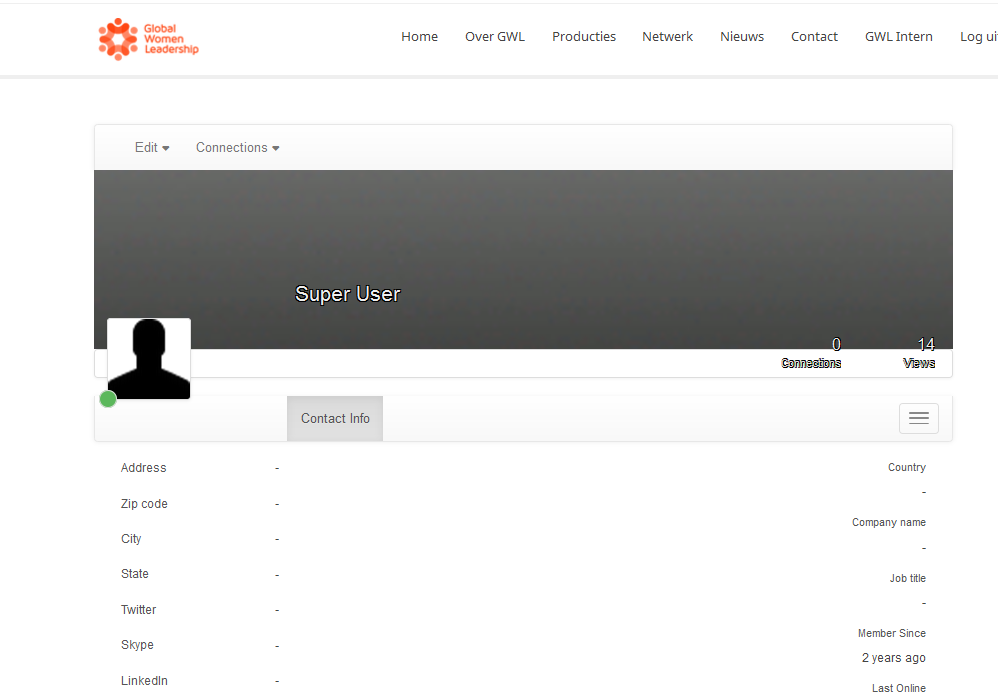Navigate to Netwerk

click(667, 37)
